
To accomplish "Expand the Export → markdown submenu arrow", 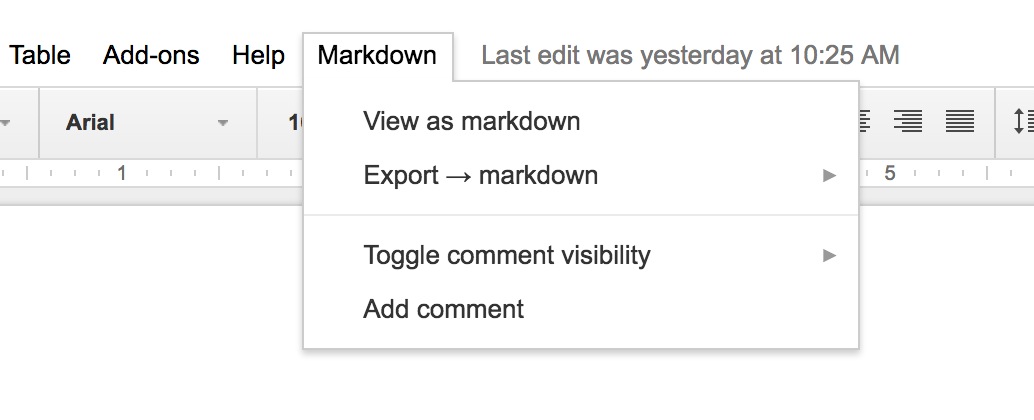I will click(828, 176).
